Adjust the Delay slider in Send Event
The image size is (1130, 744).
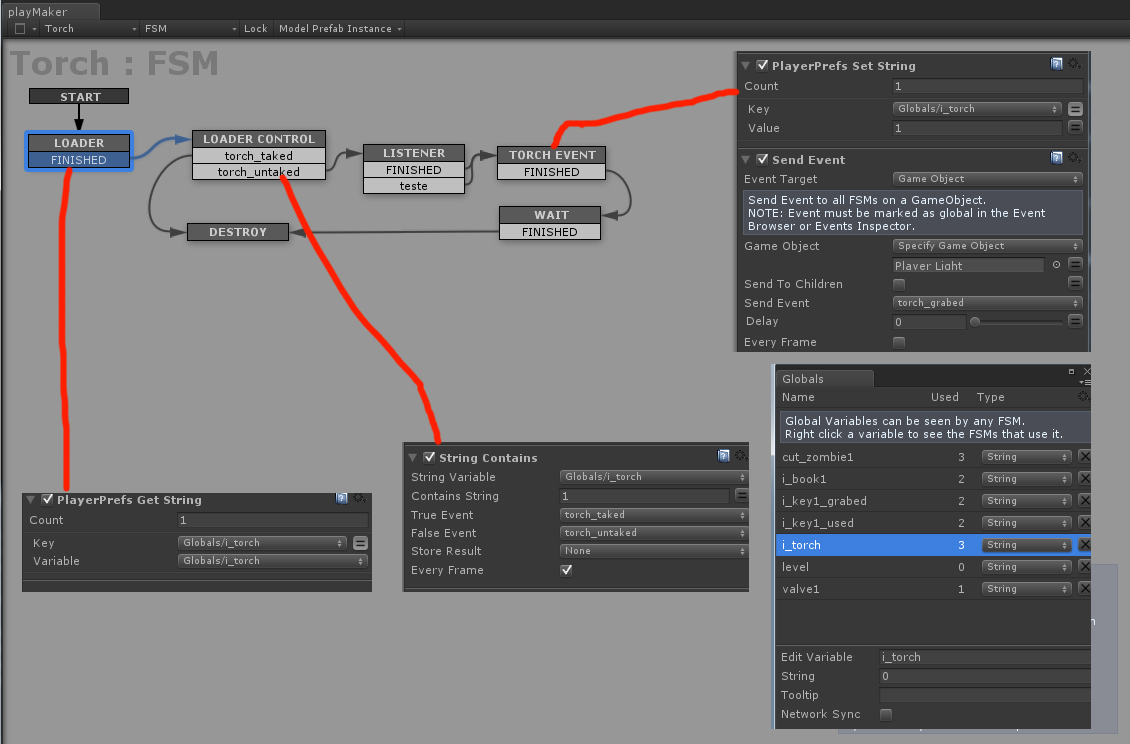[1018, 322]
